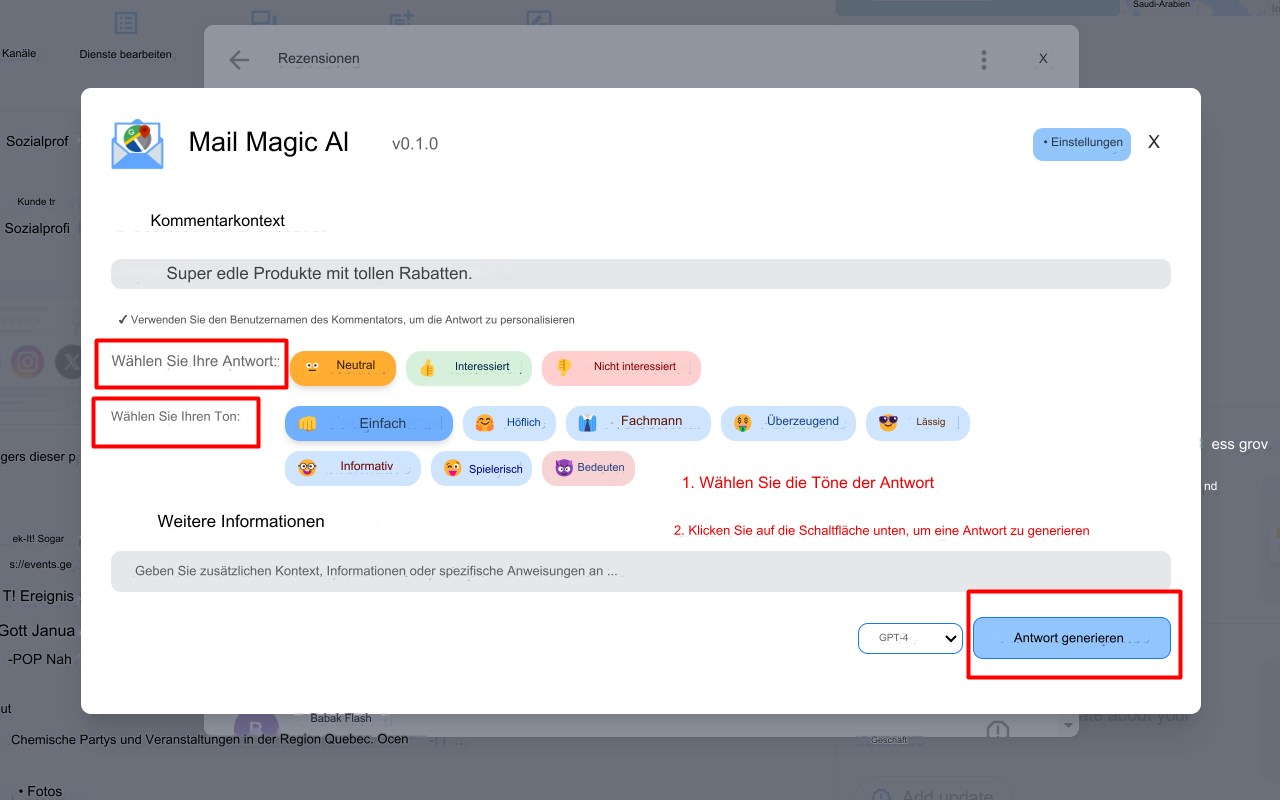
Task: Open the Rezensionen three-dot menu
Action: pos(984,60)
